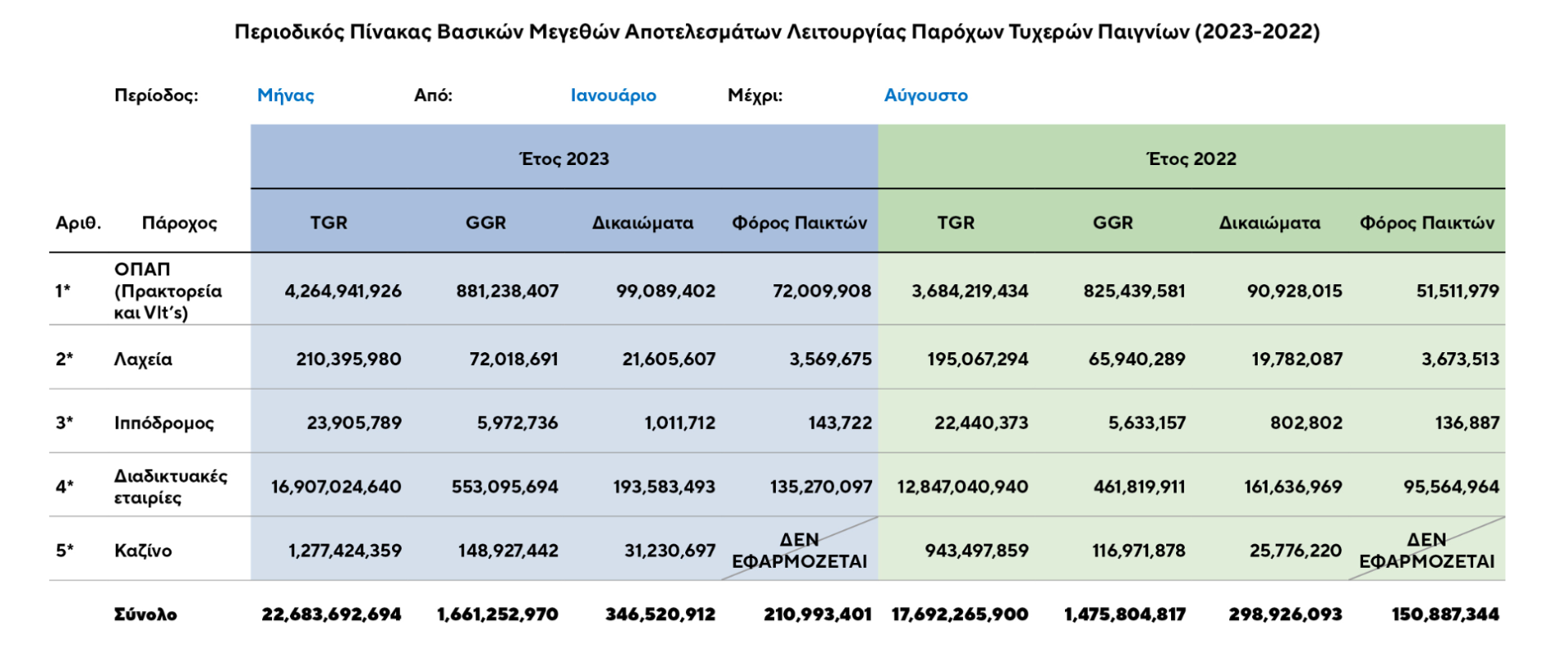1568x656 pixels.
Task: Click the Δικαιώματα header under Έτος 2023
Action: click(642, 222)
